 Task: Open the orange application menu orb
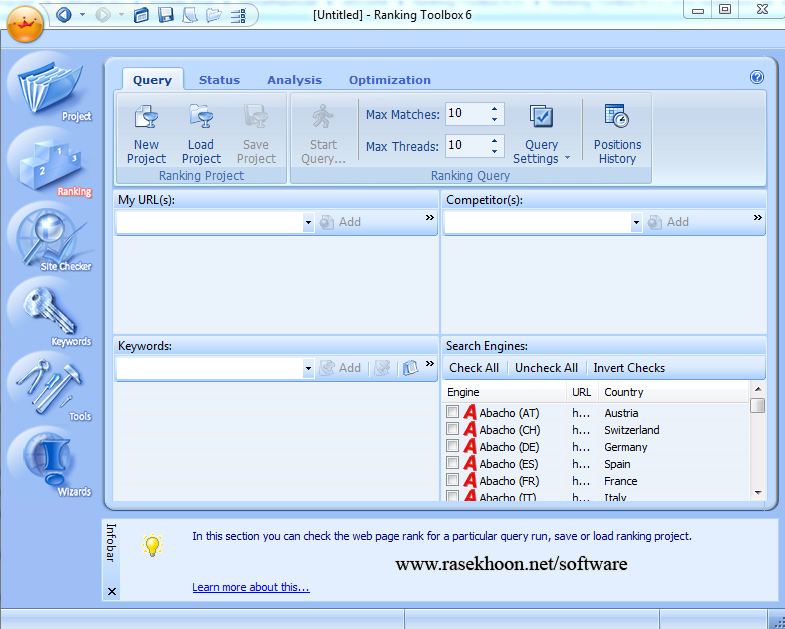25,23
